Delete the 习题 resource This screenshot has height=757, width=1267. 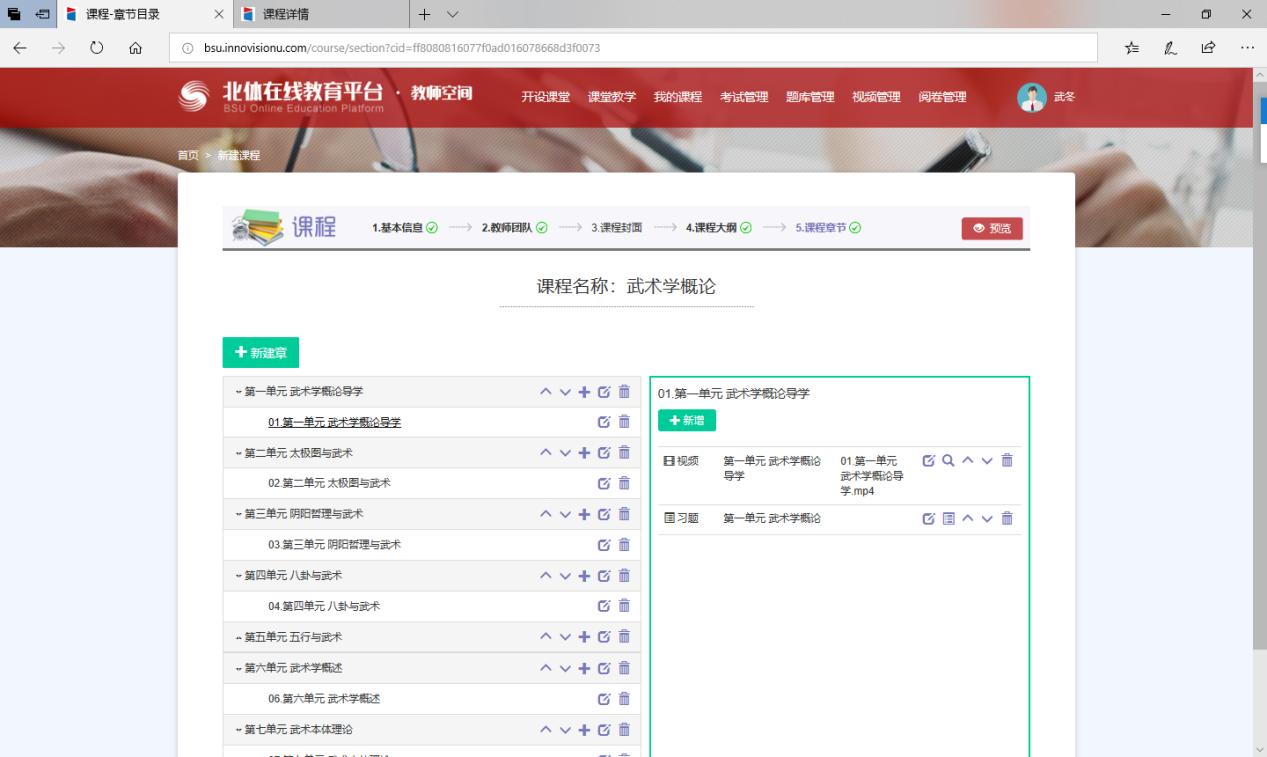pyautogui.click(x=1007, y=518)
